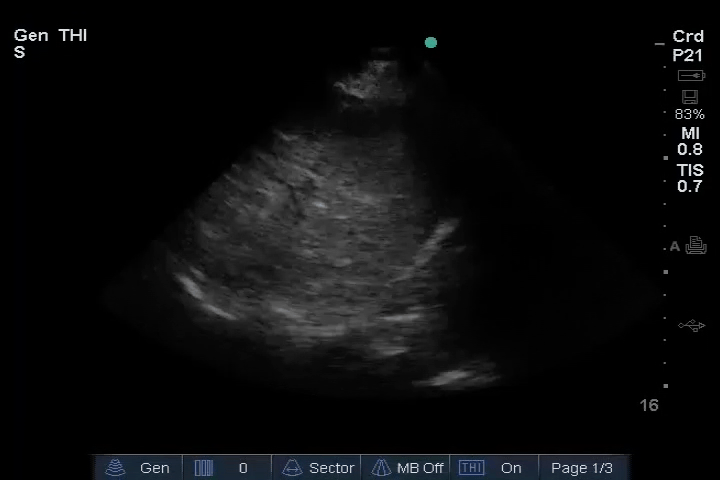720x480 pixels.
Task: Click the save disk storage icon
Action: click(x=690, y=97)
